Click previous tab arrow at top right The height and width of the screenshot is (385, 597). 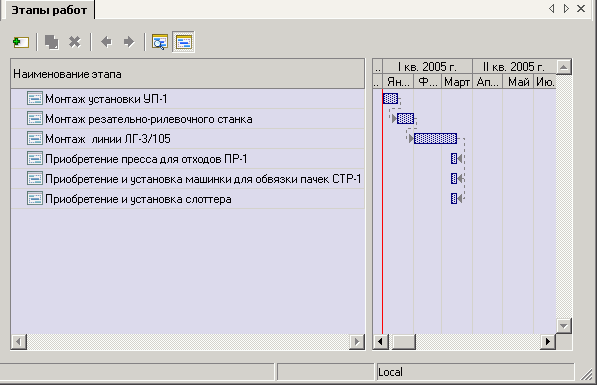552,8
